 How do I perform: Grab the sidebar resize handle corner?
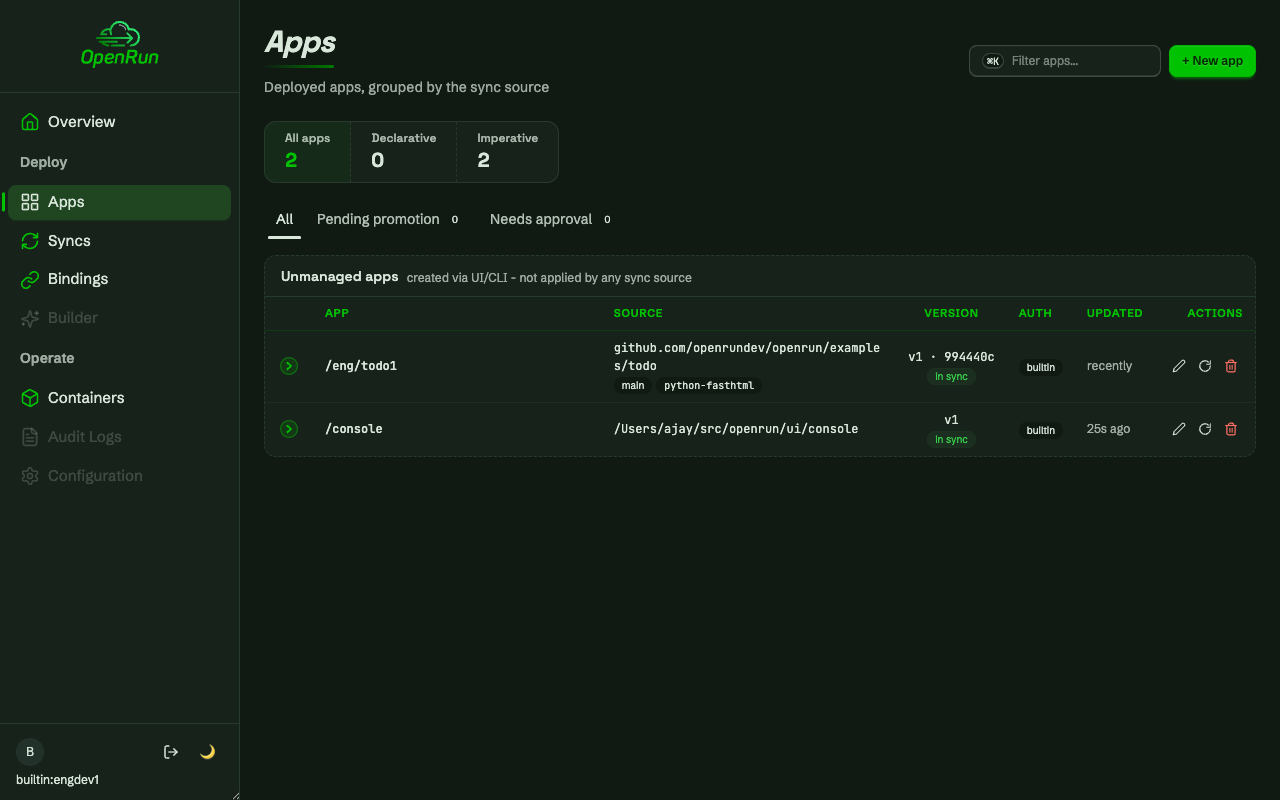click(235, 795)
